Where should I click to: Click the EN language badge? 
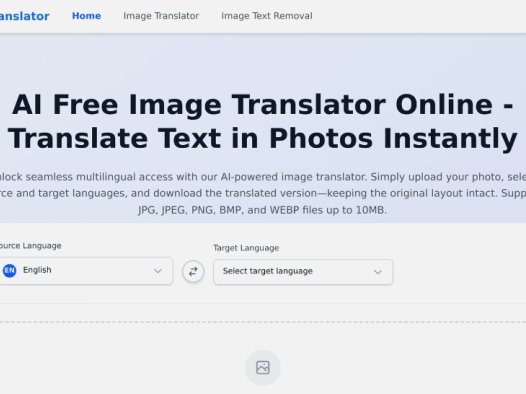click(x=9, y=270)
